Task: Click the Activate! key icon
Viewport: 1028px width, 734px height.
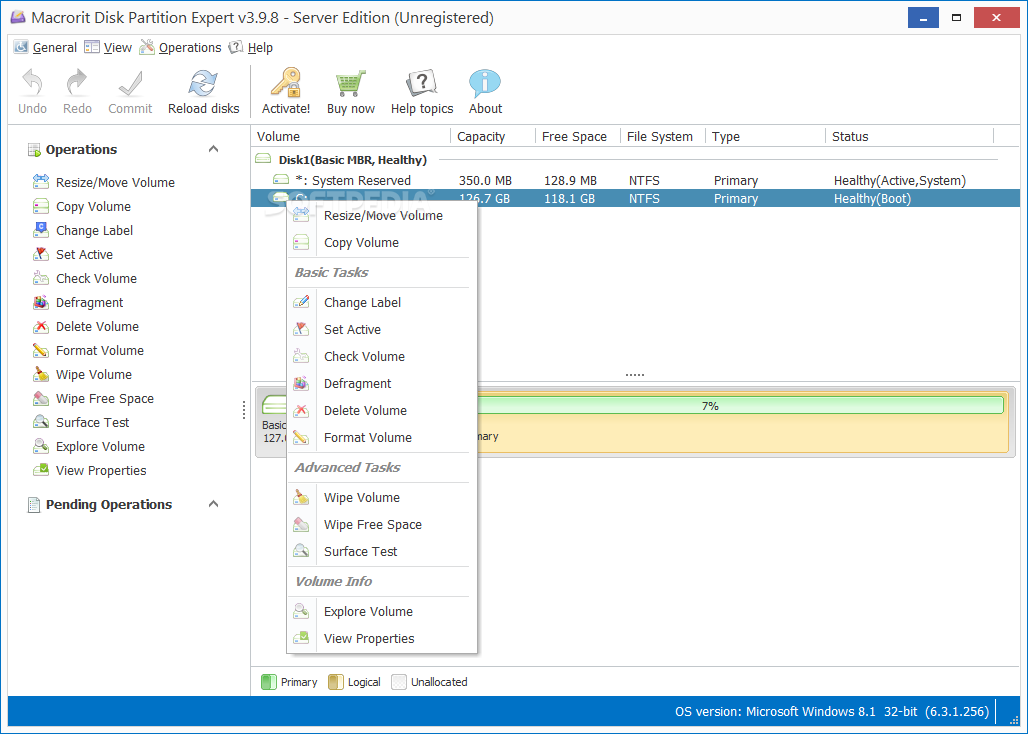Action: pyautogui.click(x=286, y=84)
